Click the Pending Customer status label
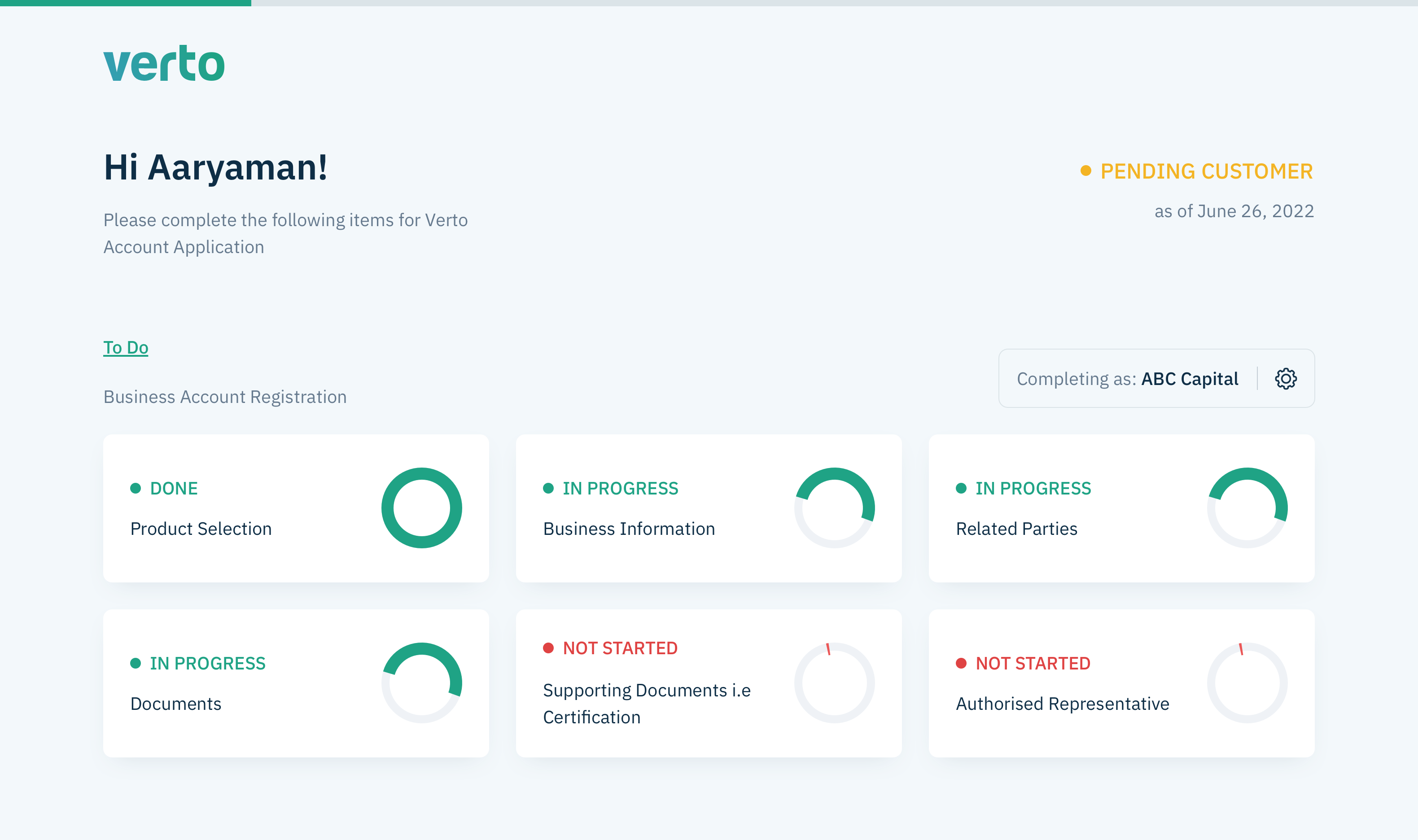1418x840 pixels. coord(1206,171)
